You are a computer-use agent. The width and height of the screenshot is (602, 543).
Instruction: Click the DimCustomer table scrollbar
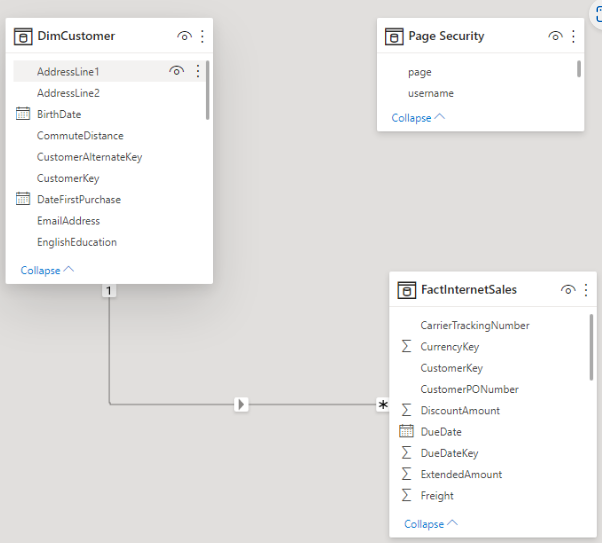pyautogui.click(x=208, y=90)
